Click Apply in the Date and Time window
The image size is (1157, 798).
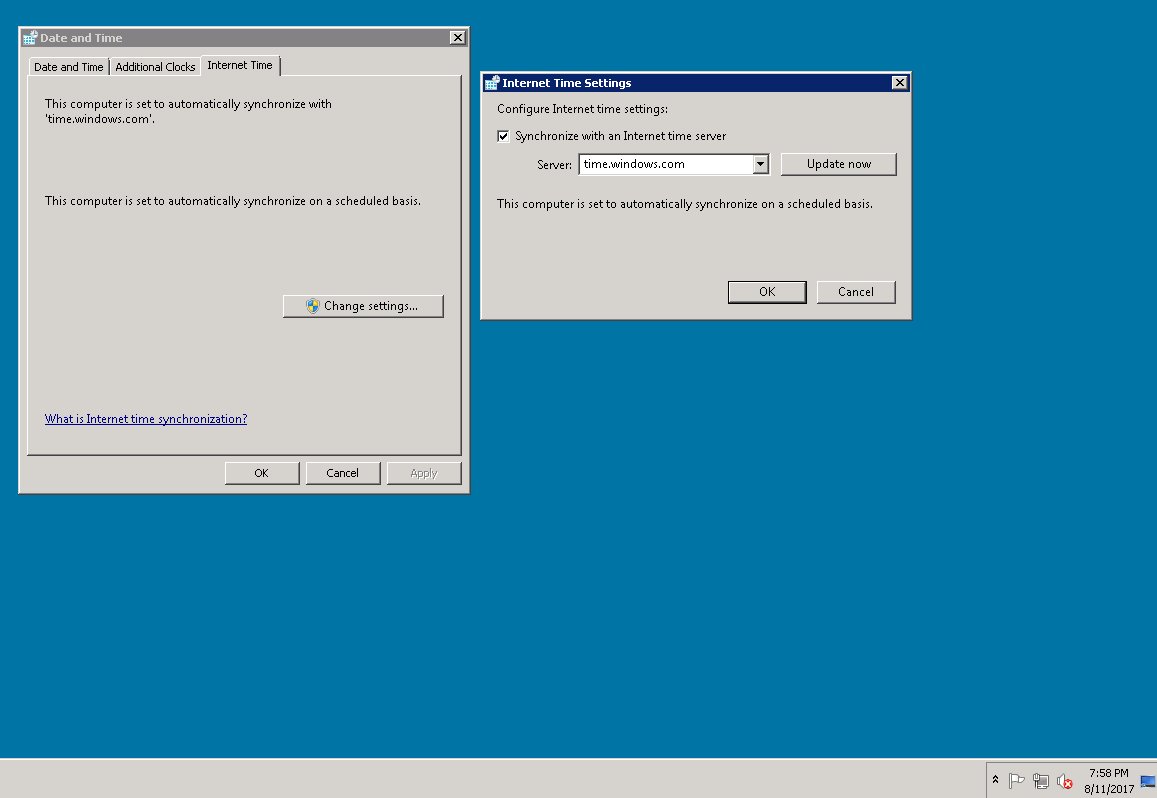point(424,473)
